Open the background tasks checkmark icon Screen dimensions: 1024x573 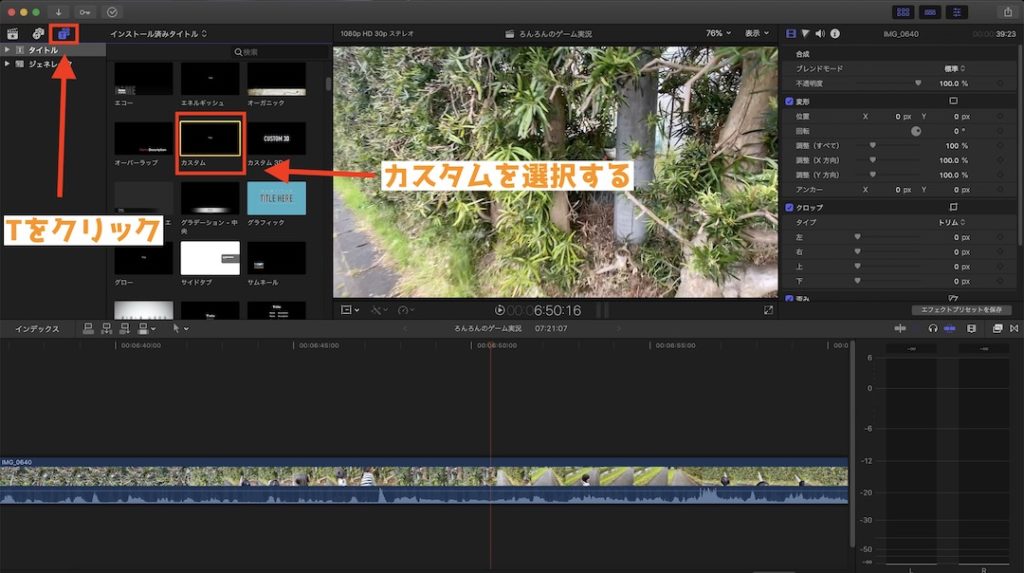(x=112, y=12)
